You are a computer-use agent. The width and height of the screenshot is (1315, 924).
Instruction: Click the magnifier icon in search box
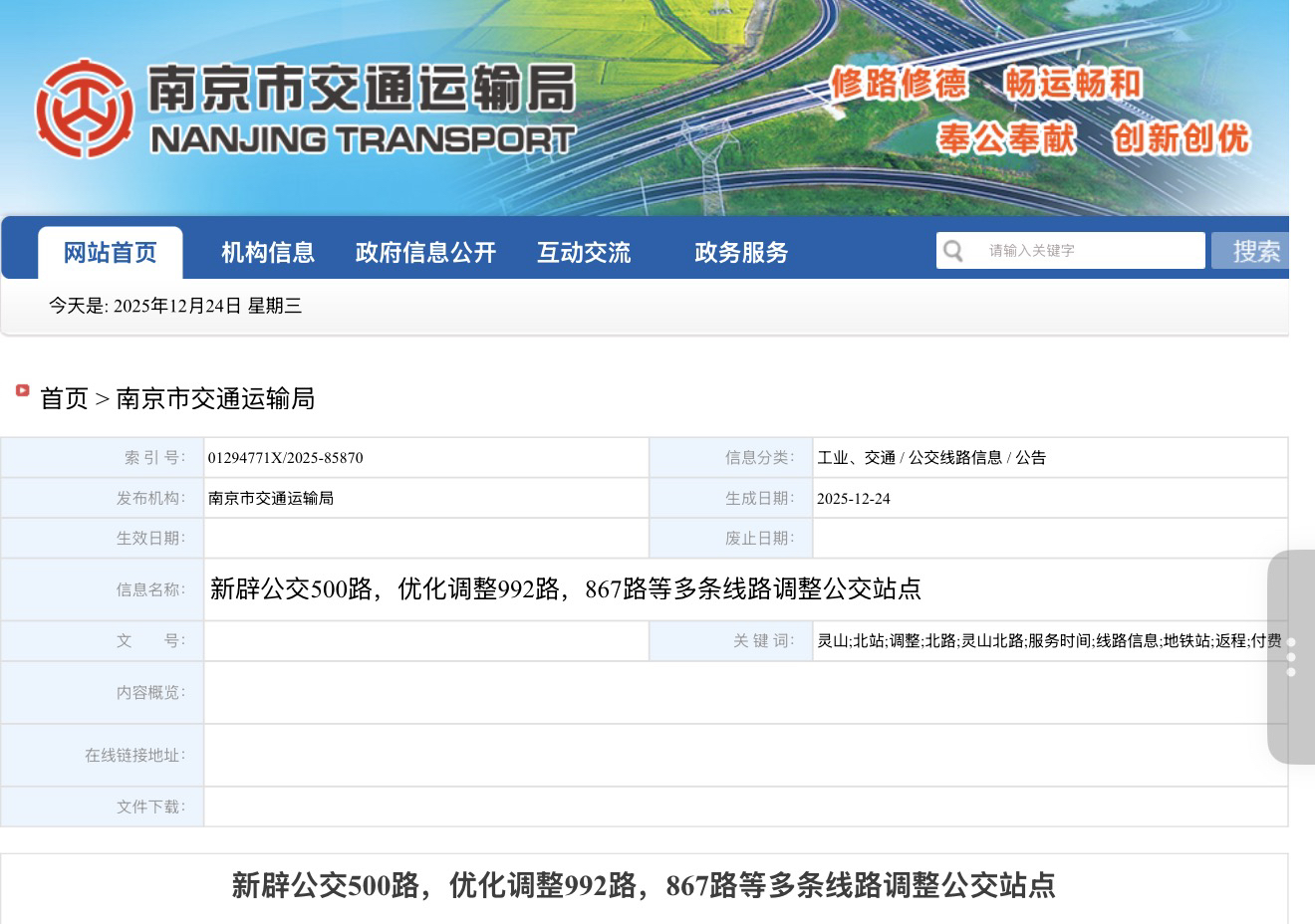(x=953, y=251)
